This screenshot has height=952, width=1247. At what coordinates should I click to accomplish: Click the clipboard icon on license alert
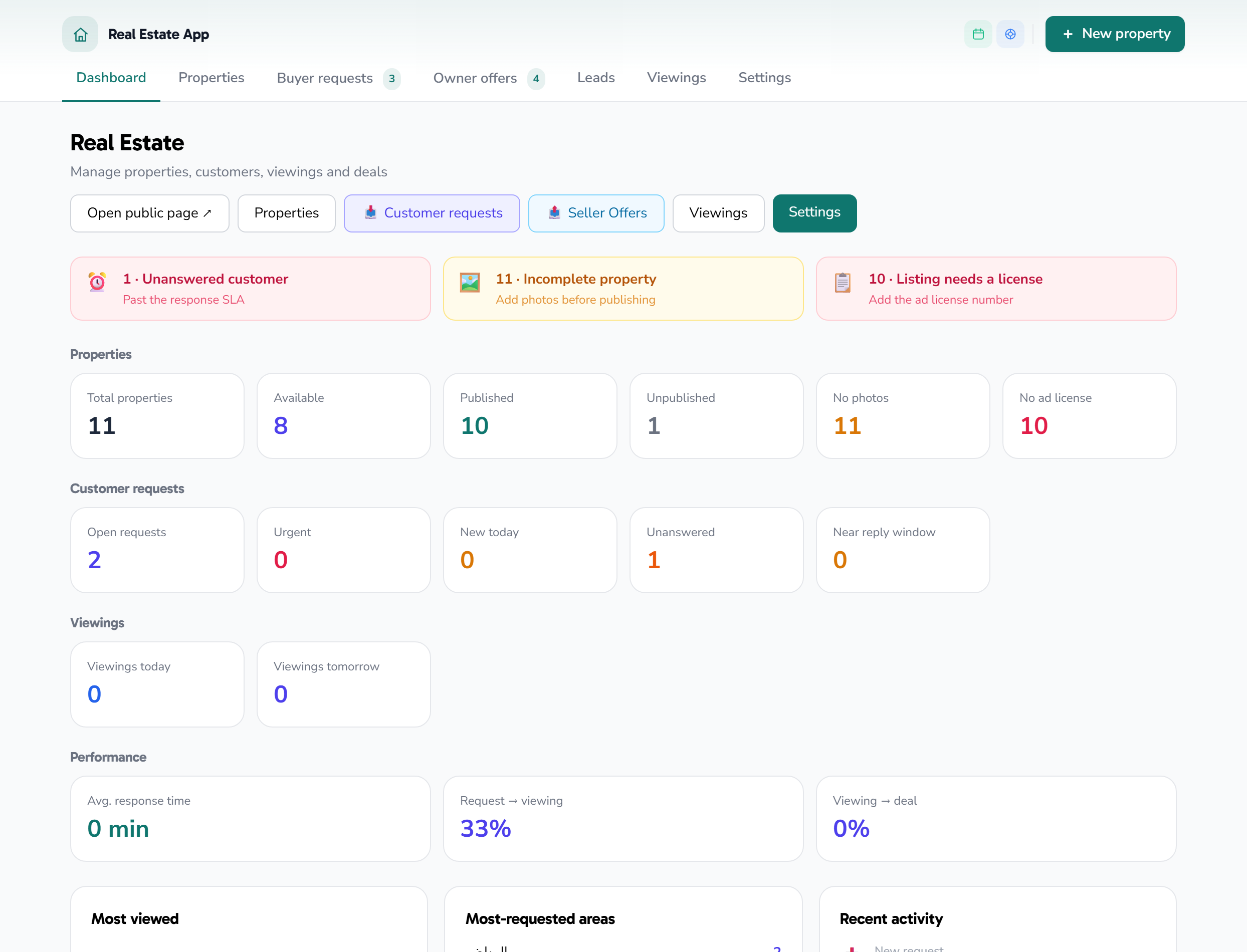coord(843,282)
